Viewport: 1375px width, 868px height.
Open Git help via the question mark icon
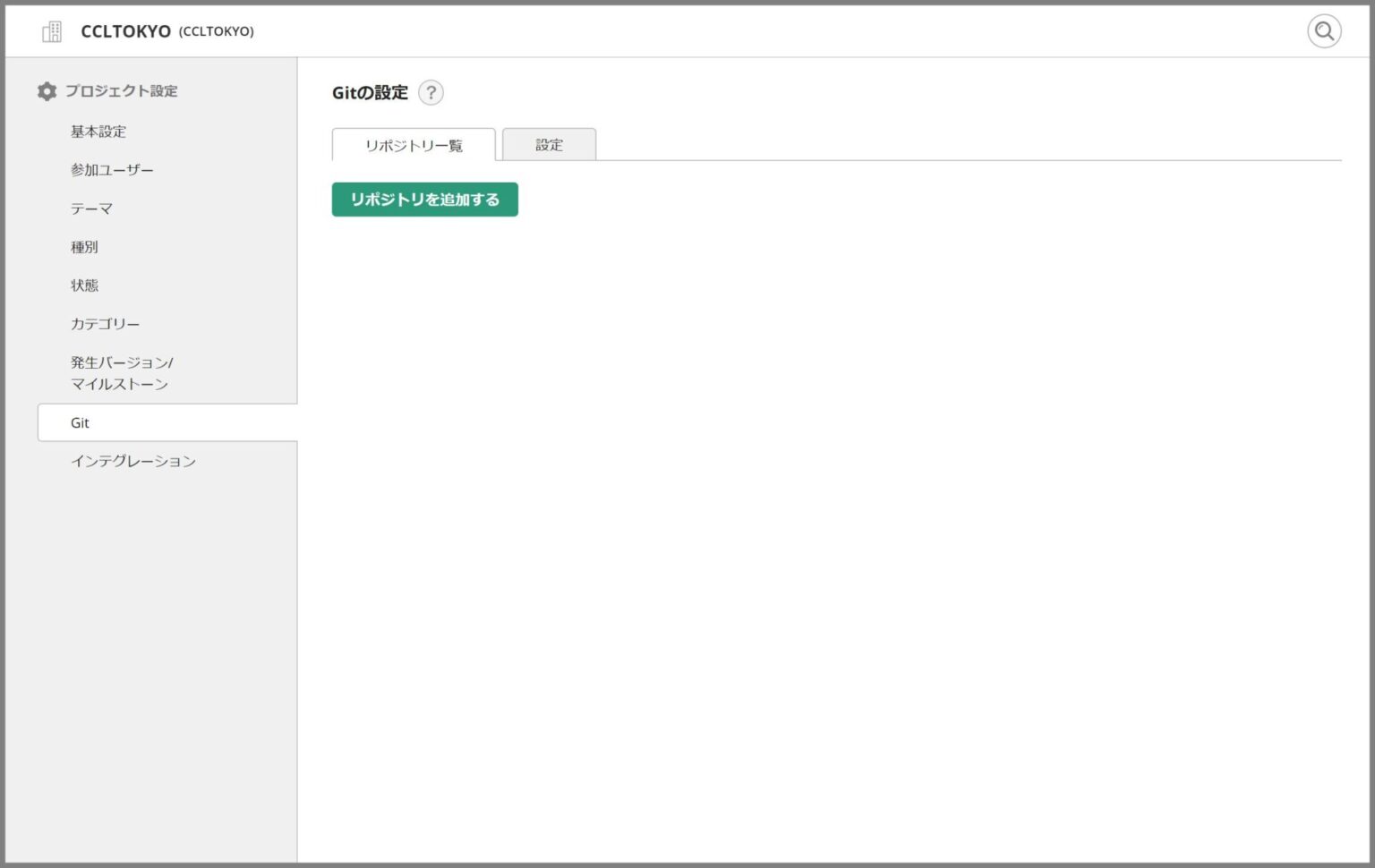click(x=431, y=92)
